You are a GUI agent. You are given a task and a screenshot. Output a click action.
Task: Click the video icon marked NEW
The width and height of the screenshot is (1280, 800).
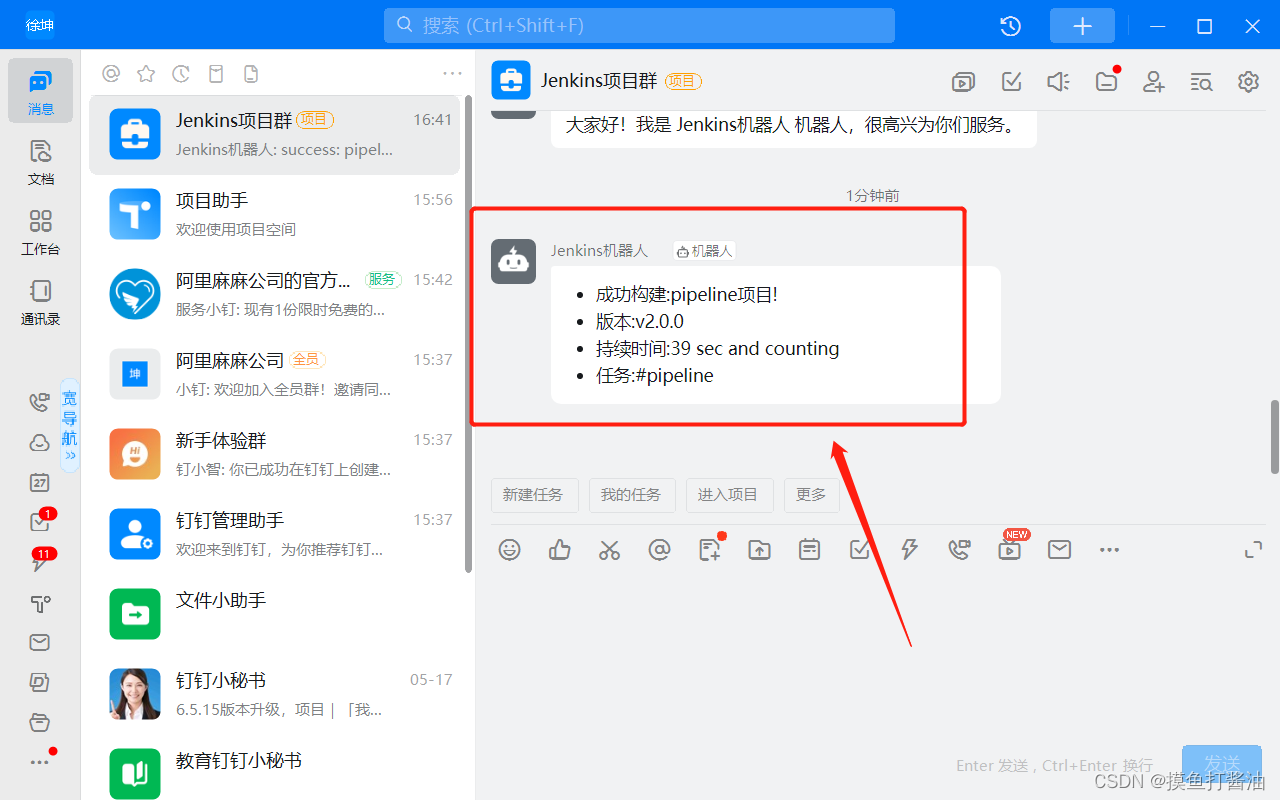pos(1011,546)
